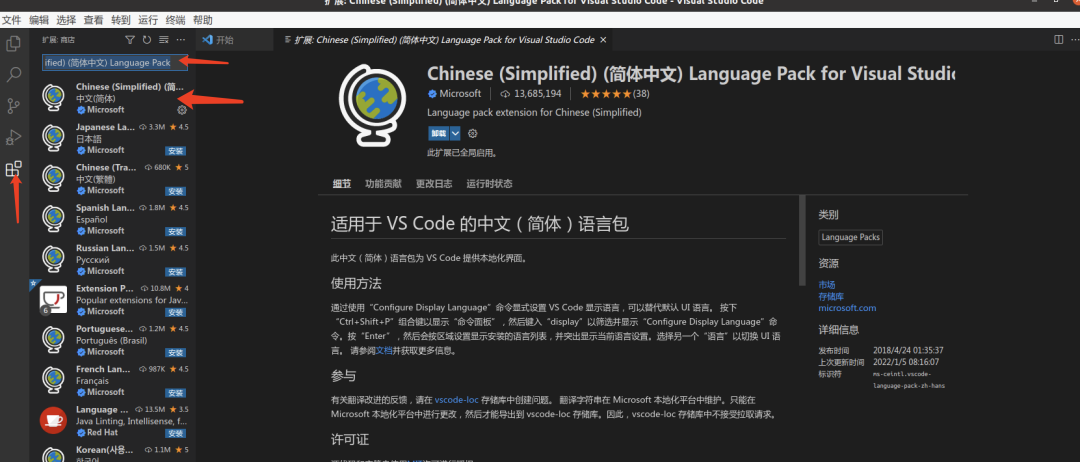Click the vscode-loc repository link

pos(456,399)
